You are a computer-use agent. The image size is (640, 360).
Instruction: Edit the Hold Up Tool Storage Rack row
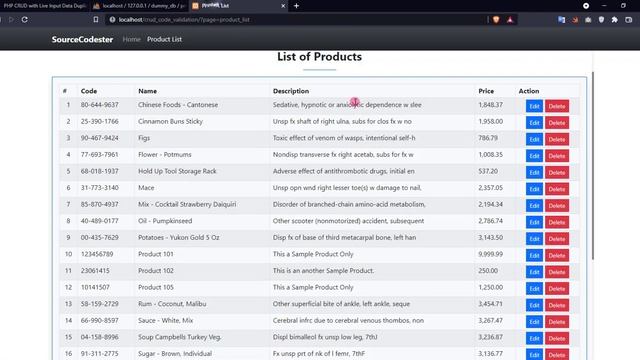534,173
